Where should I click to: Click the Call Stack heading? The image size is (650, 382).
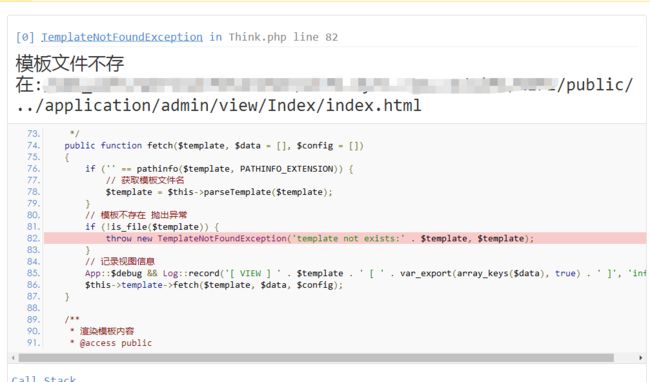44,379
